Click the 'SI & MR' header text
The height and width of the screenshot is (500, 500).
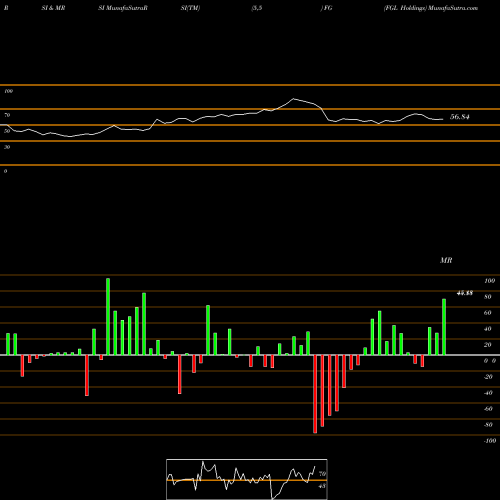coord(53,8)
